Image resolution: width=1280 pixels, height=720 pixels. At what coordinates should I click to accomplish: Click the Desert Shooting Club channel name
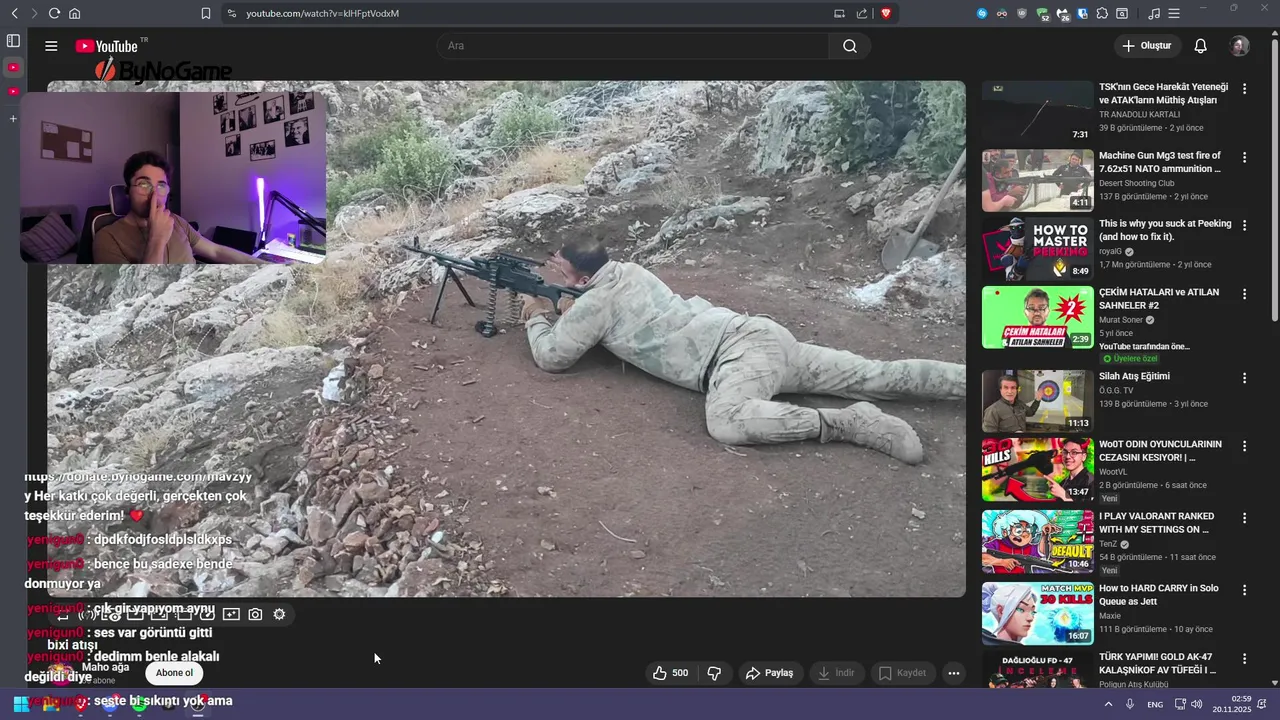click(x=1137, y=183)
